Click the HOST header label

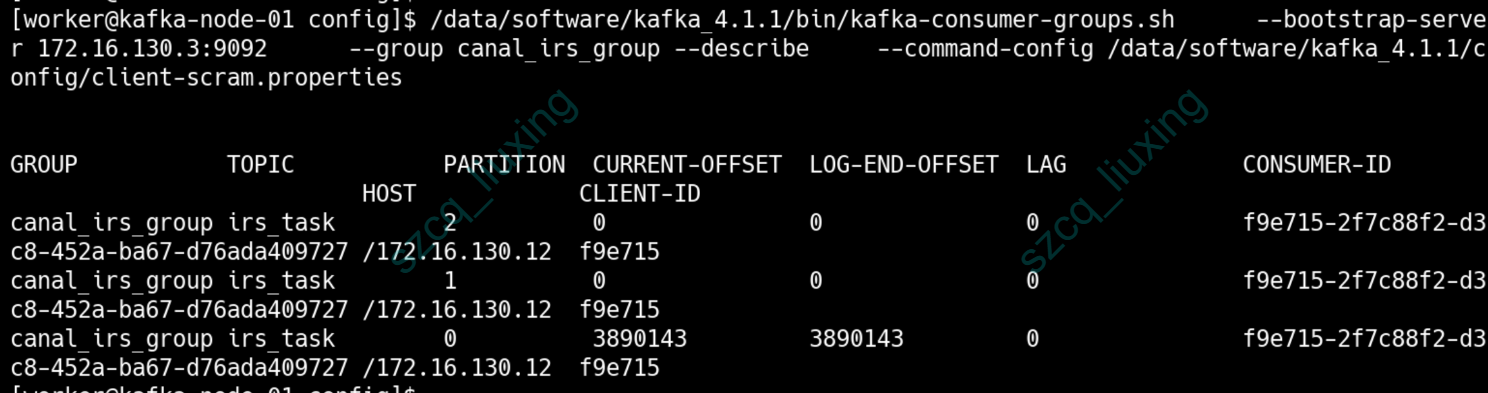pos(389,194)
